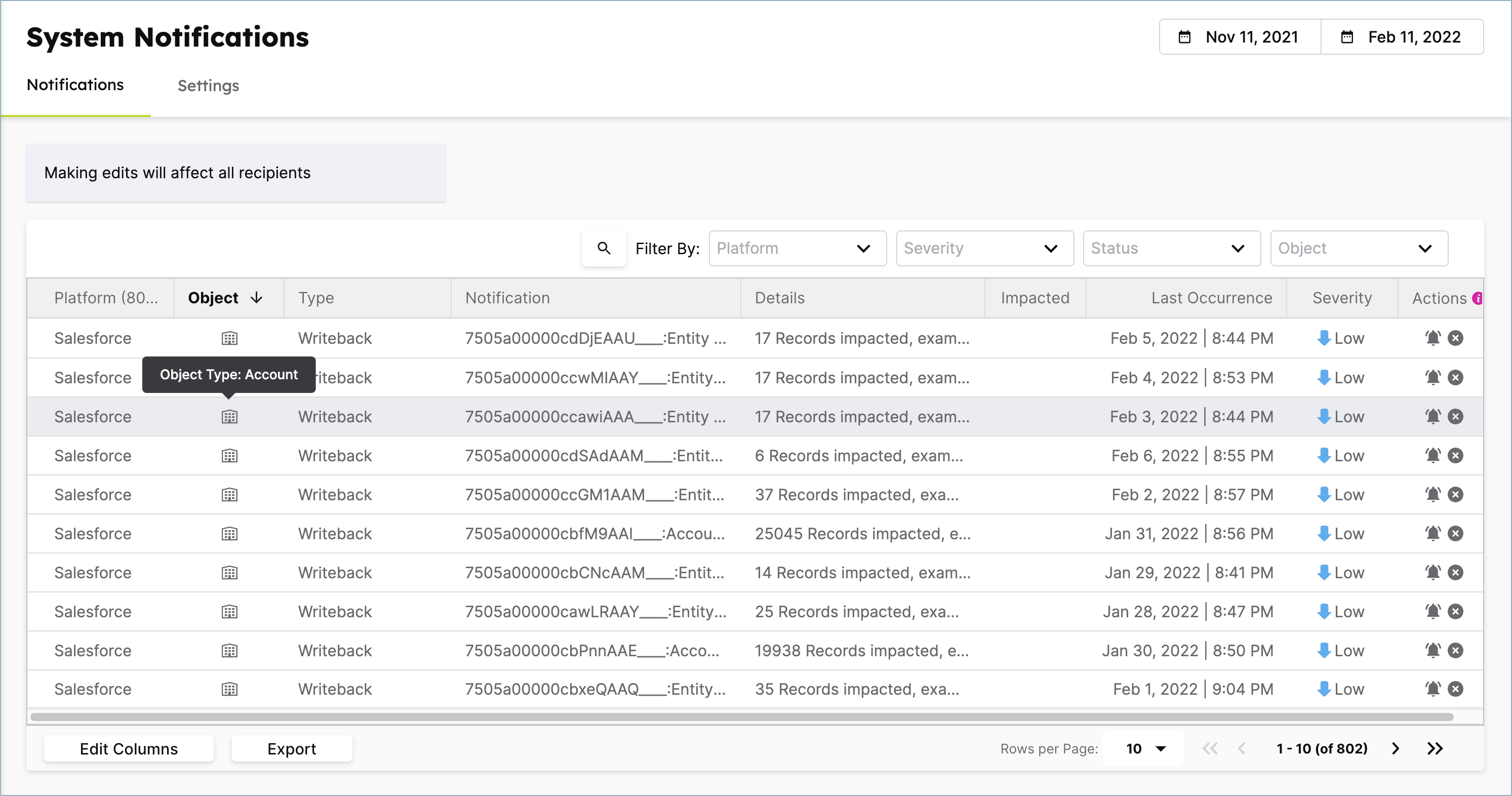This screenshot has height=796, width=1512.
Task: Click bell icon in Feb 2, 2022 row
Action: pyautogui.click(x=1433, y=495)
